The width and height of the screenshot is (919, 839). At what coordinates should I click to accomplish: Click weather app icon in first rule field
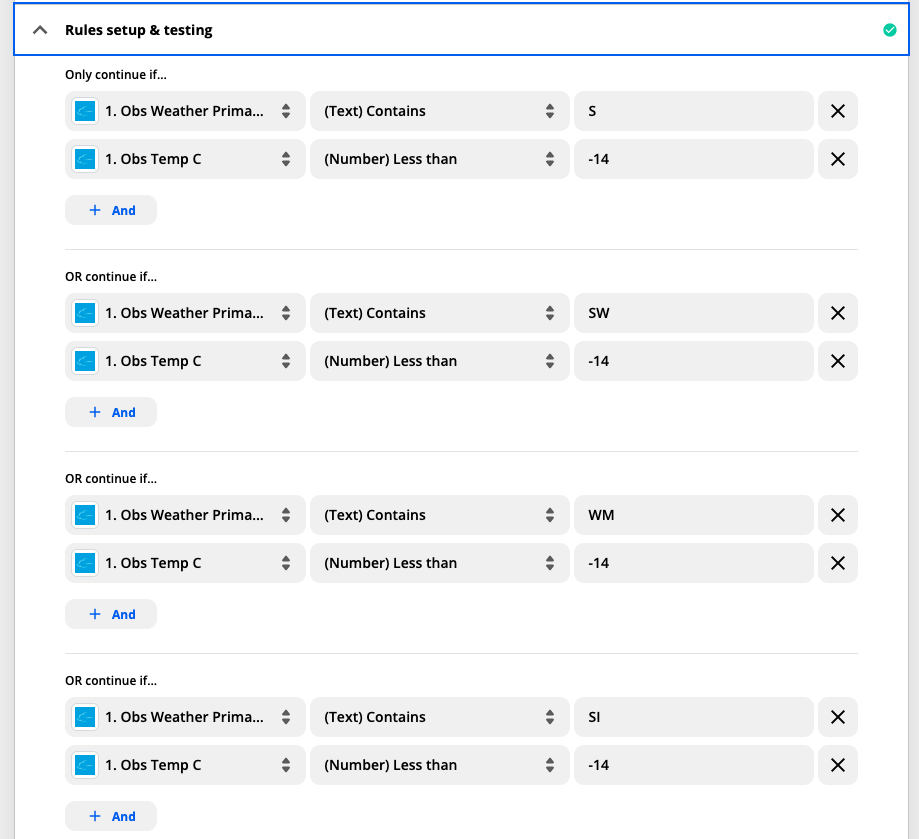point(85,111)
